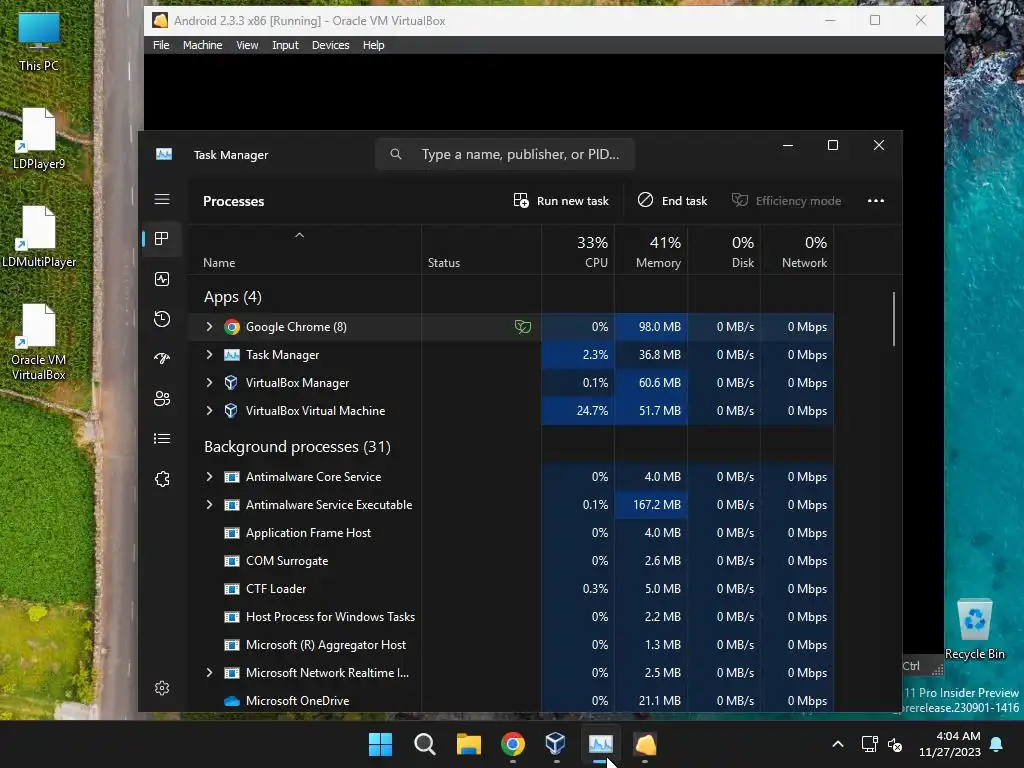The height and width of the screenshot is (768, 1024).
Task: Sort processes by Network column
Action: [x=797, y=251]
